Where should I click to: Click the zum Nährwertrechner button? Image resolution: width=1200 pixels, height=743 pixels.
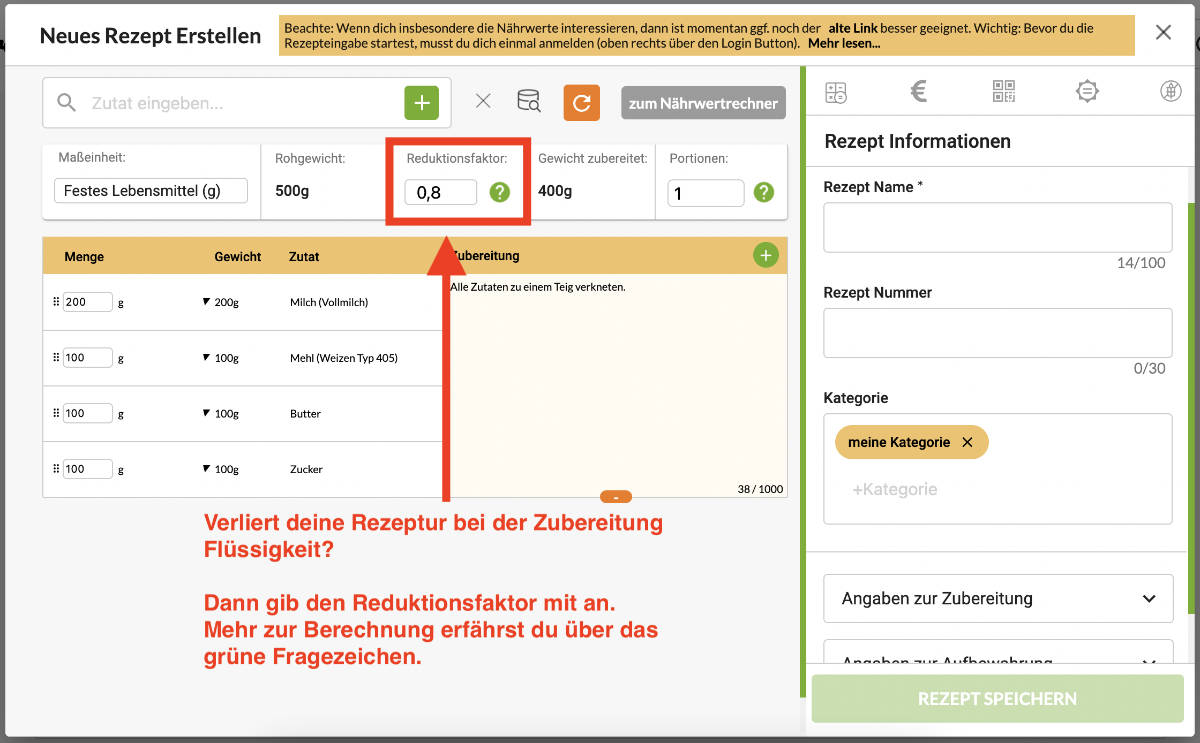tap(703, 103)
